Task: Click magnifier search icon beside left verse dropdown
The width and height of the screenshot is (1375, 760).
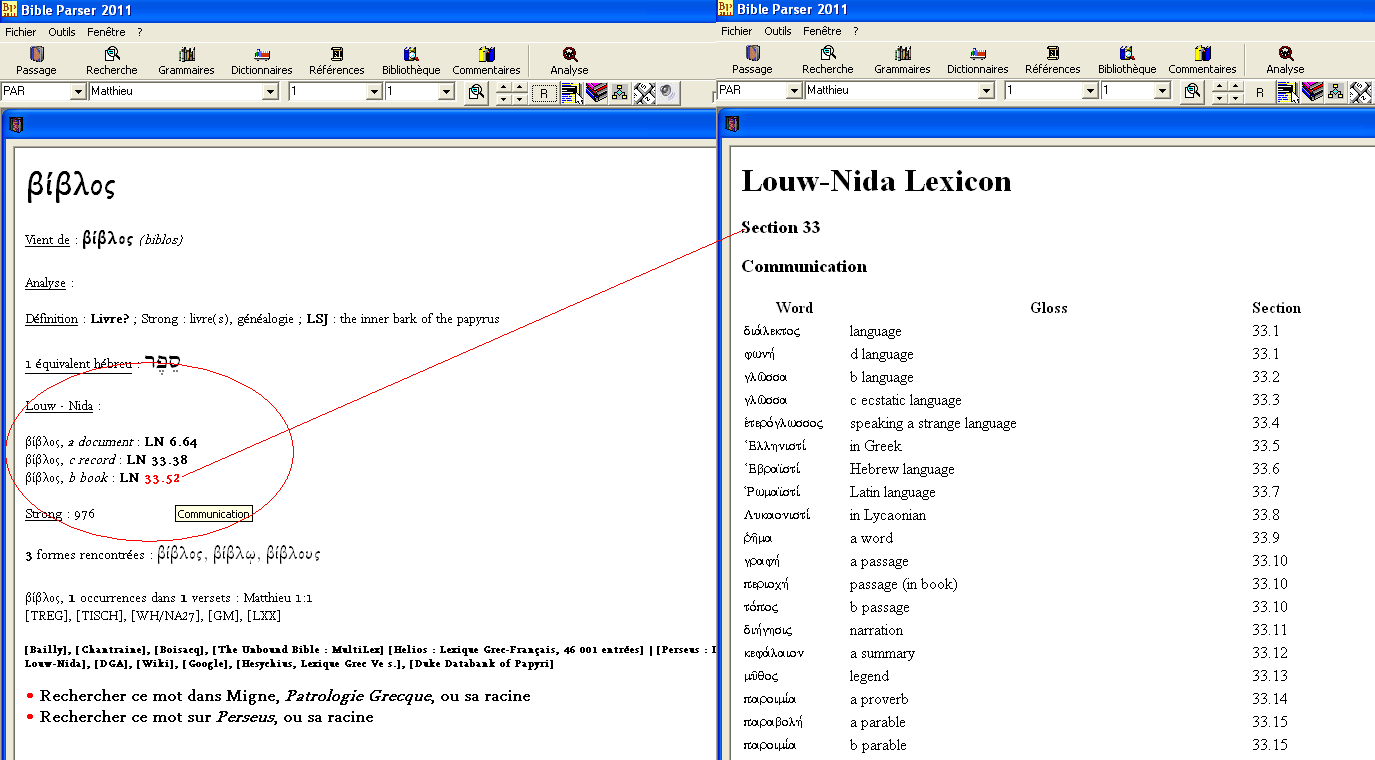Action: tap(476, 92)
